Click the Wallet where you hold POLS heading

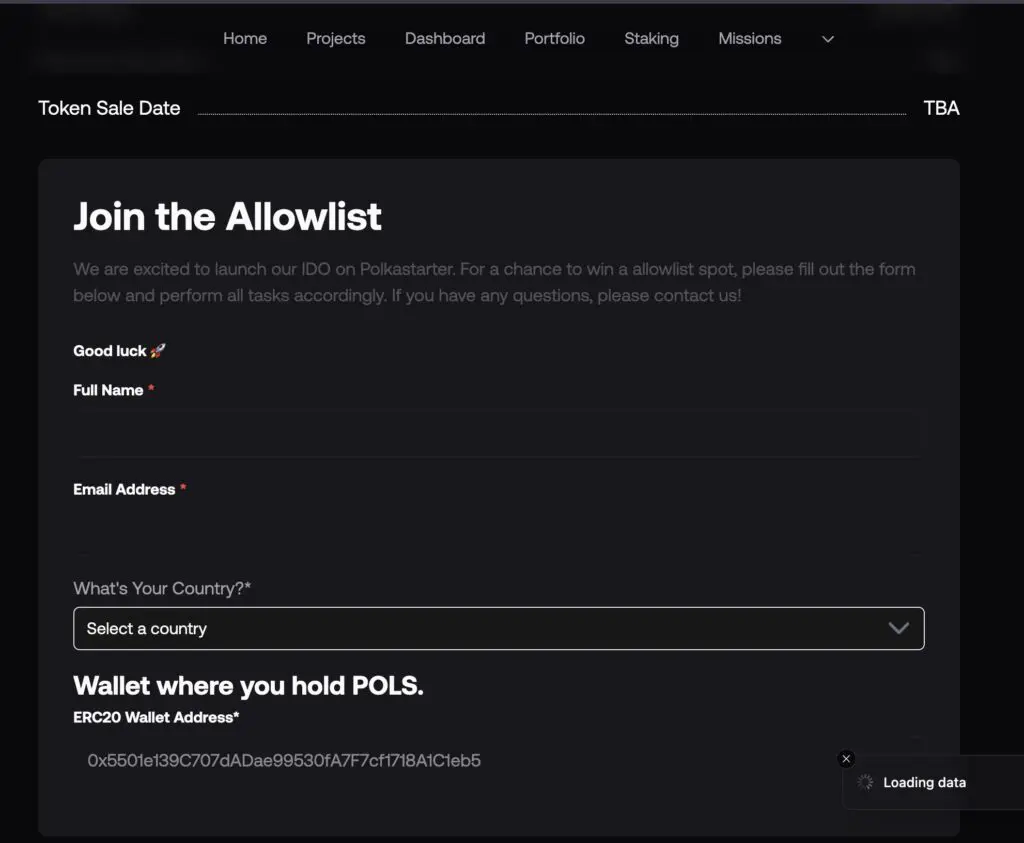(248, 686)
